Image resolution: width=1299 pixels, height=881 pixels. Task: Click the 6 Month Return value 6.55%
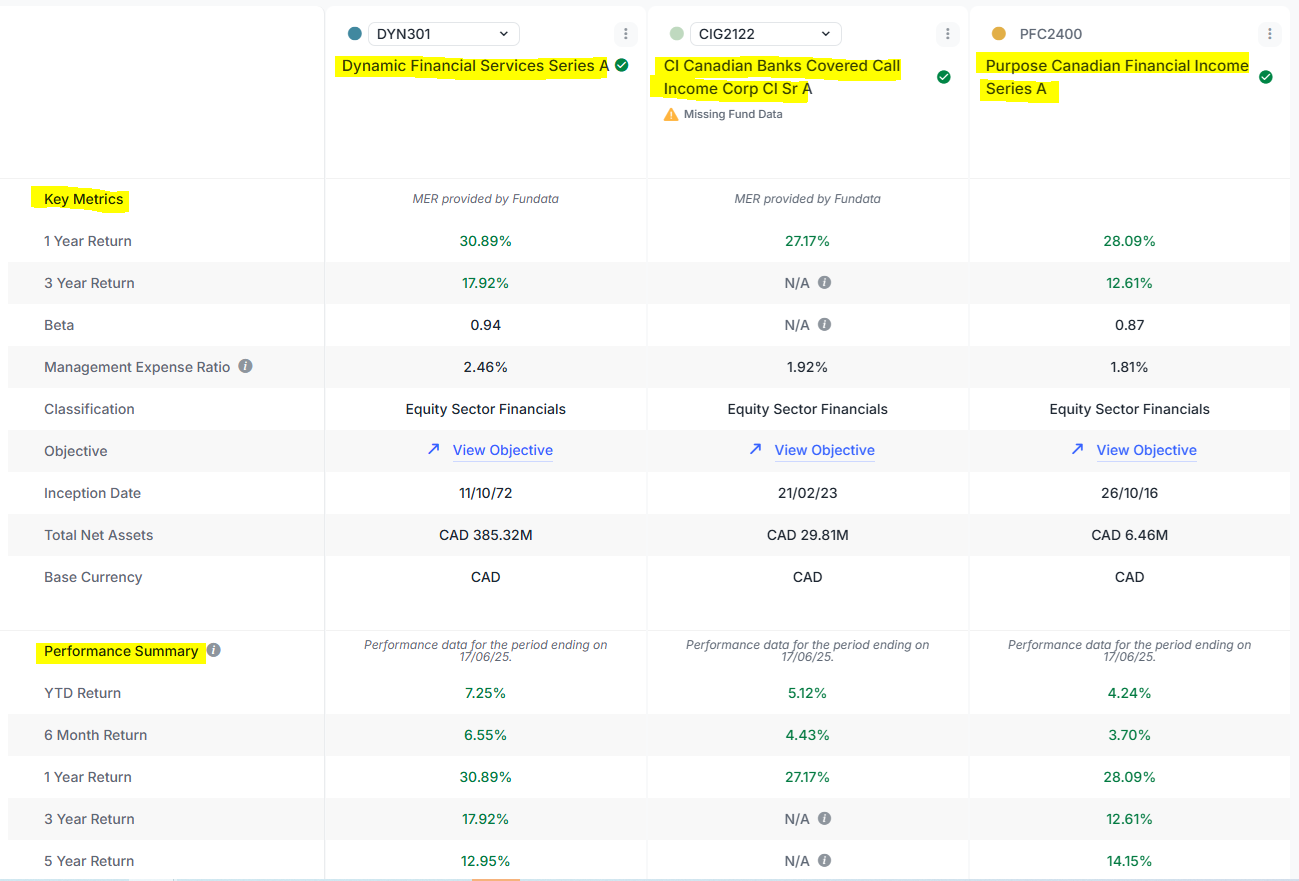(486, 735)
